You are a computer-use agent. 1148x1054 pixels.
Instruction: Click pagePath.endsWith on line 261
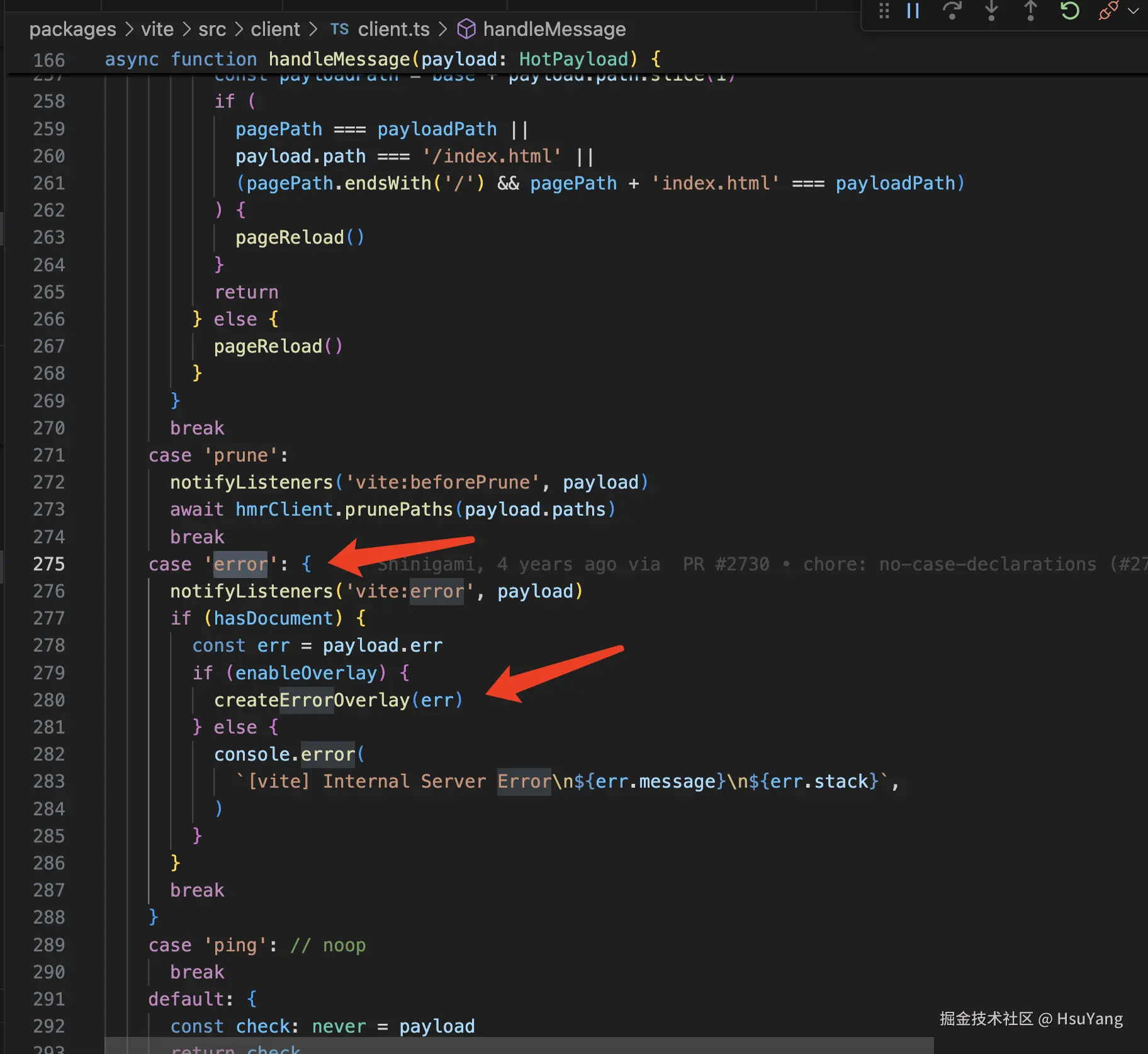339,183
